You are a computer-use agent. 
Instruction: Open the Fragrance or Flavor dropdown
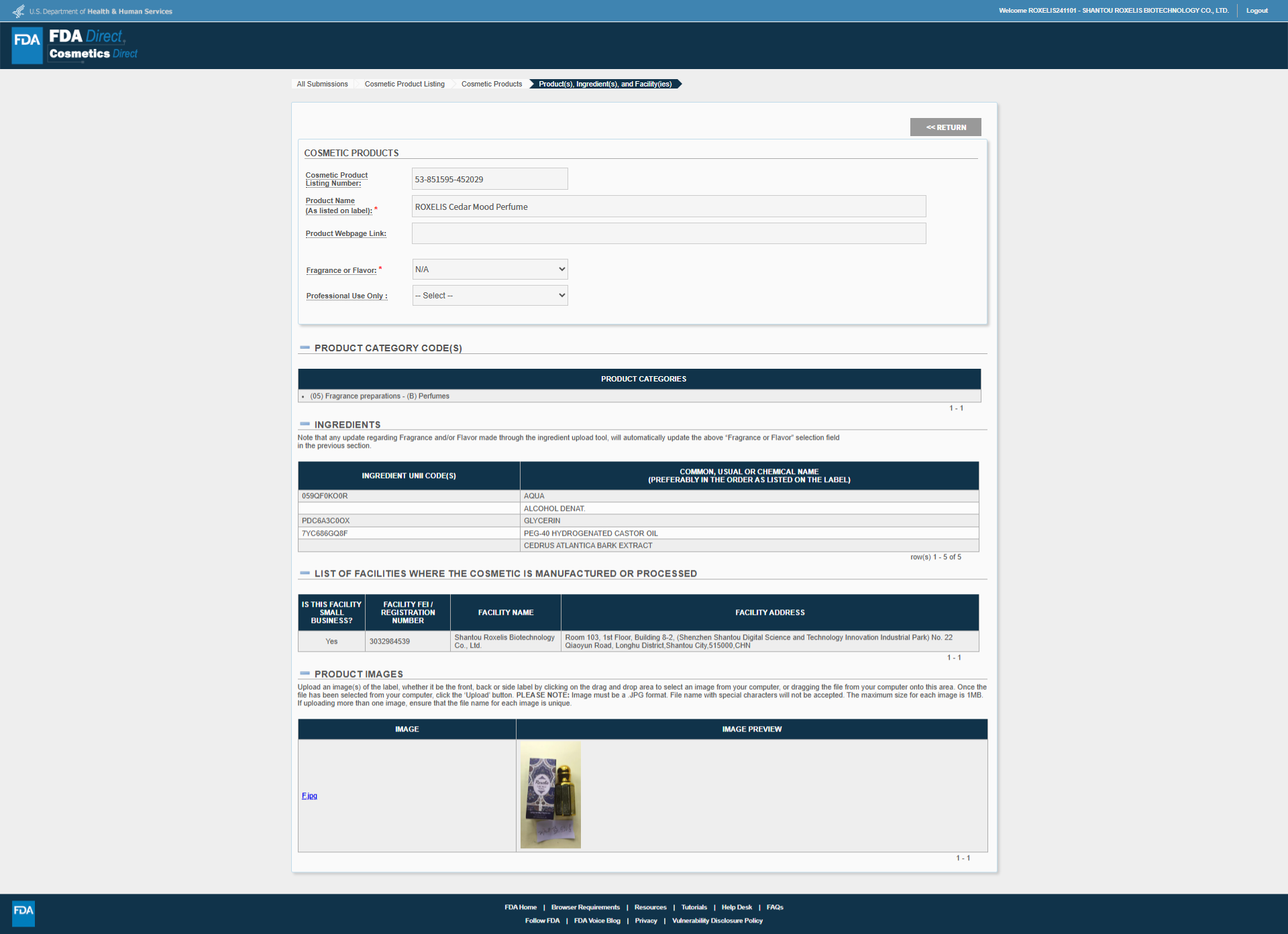tap(490, 270)
